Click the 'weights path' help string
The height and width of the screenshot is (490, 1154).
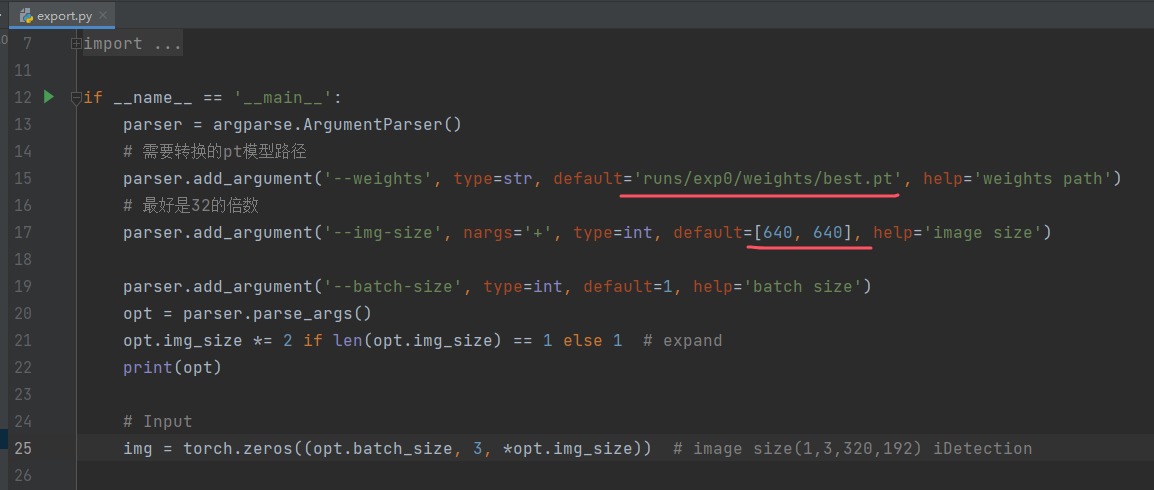[x=1044, y=178]
